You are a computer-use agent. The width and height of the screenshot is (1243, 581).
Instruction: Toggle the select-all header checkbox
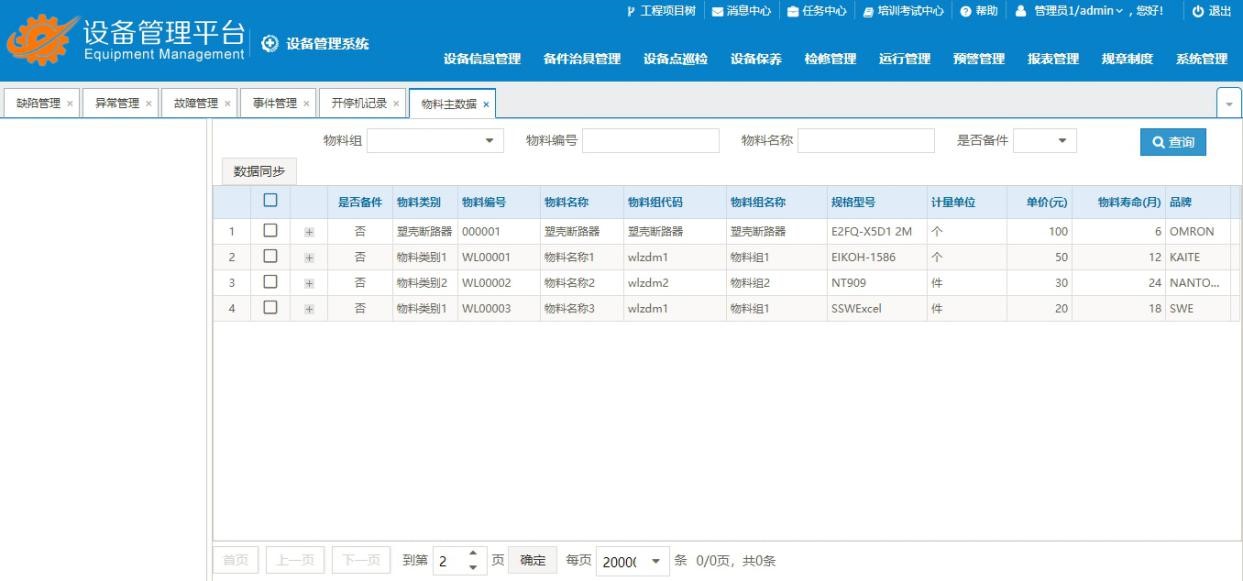point(270,201)
